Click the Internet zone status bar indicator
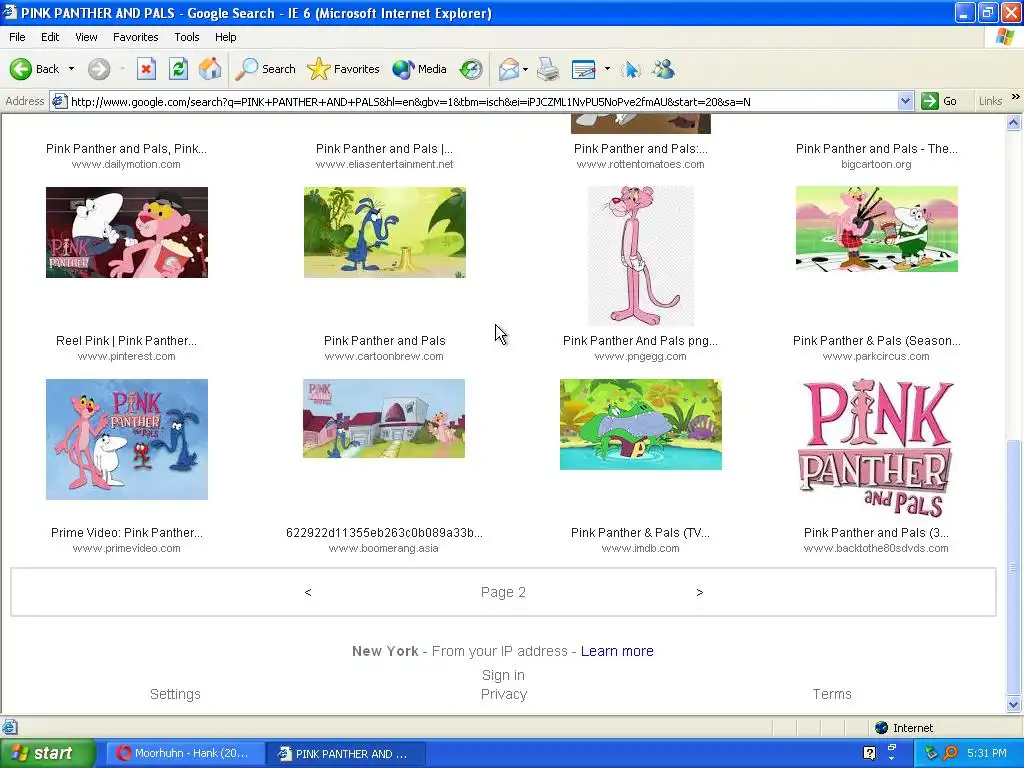The image size is (1024, 768). pos(904,728)
